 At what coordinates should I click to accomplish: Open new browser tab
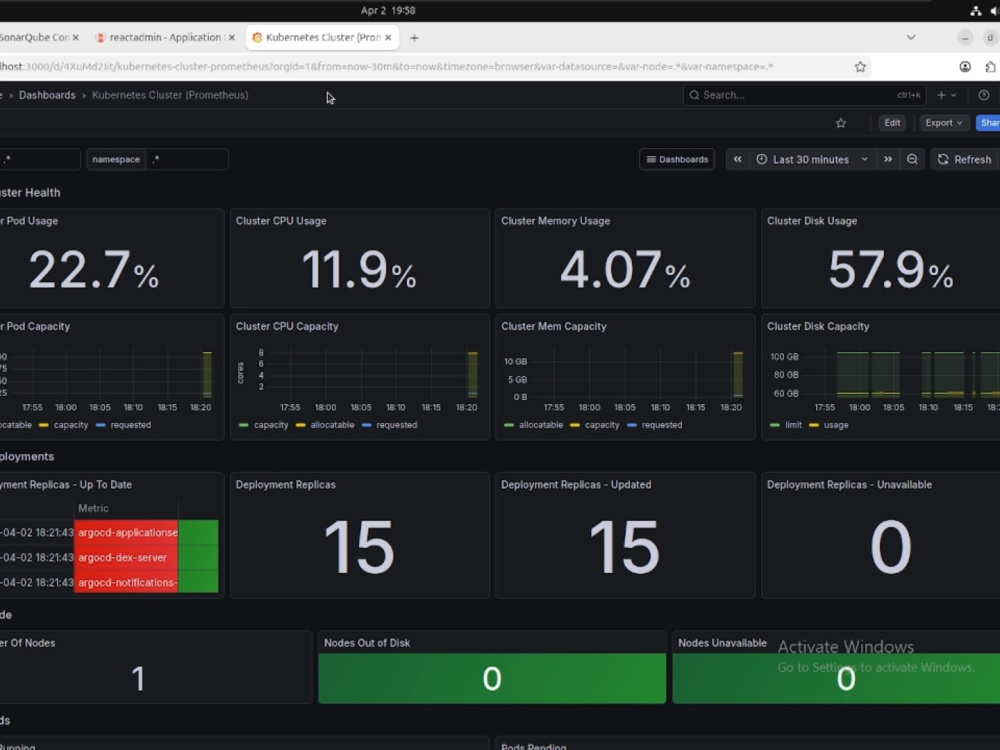click(x=414, y=38)
